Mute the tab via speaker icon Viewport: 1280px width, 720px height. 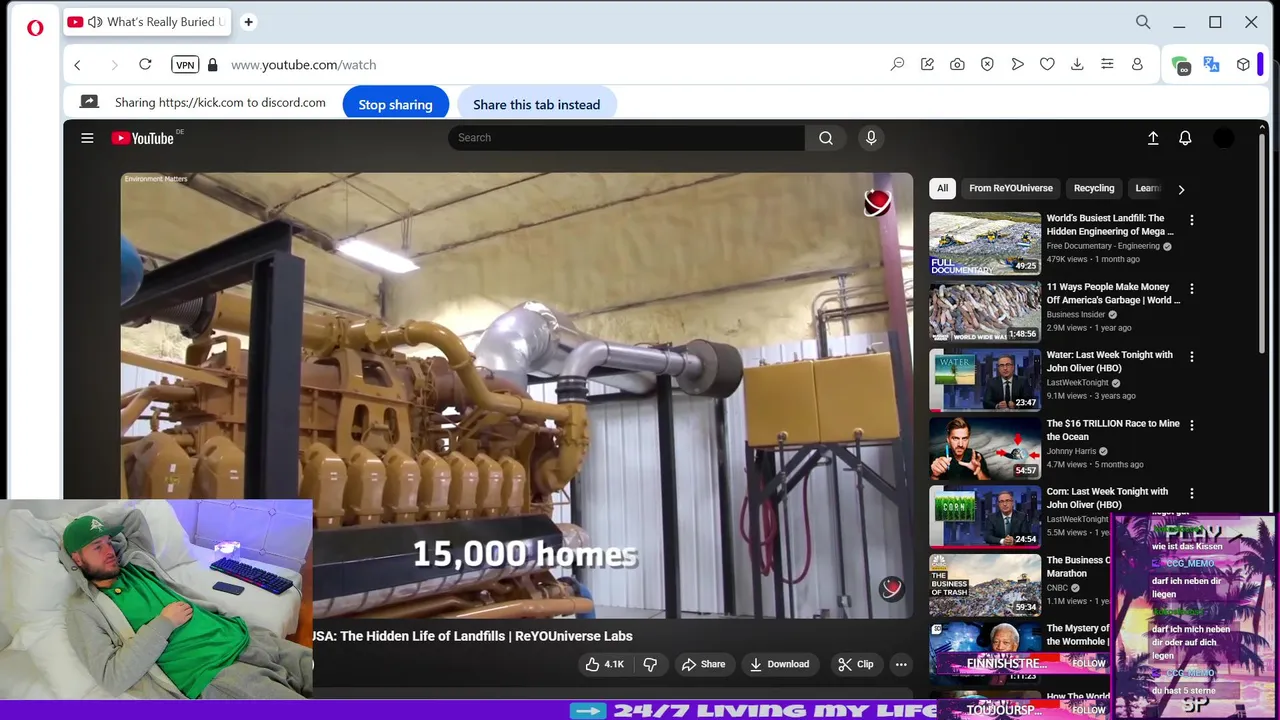tap(95, 22)
